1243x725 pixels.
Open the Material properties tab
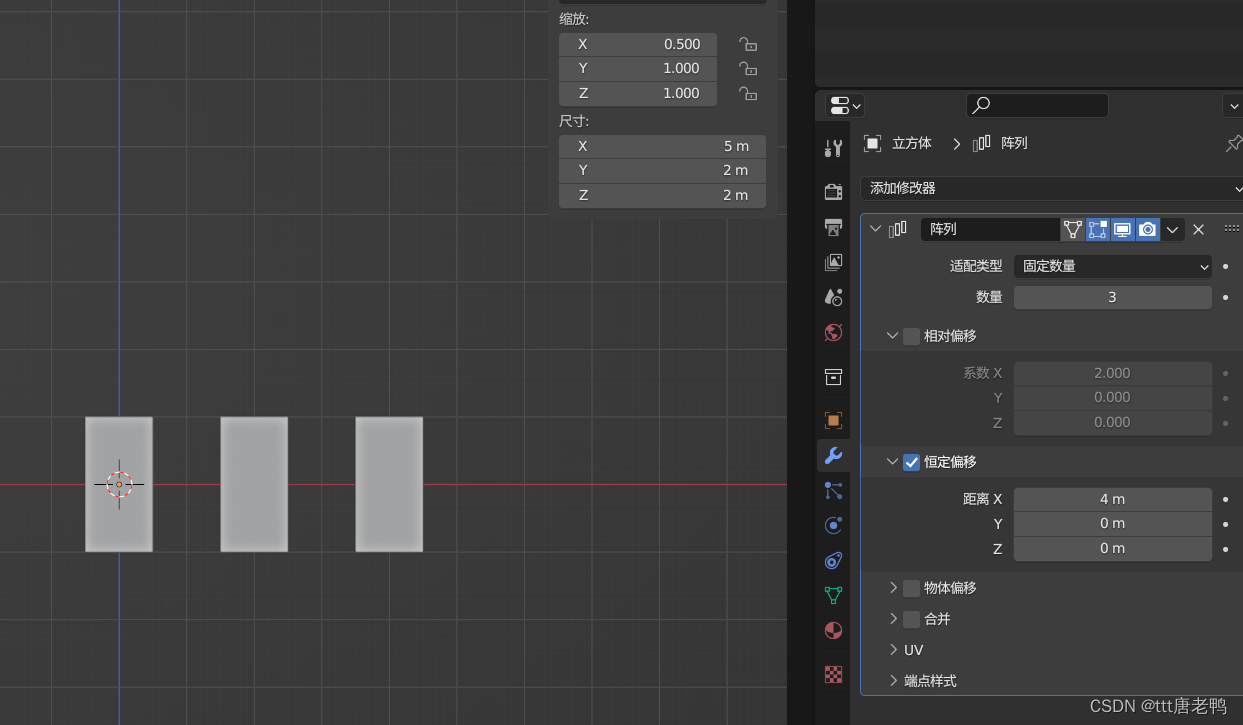click(x=833, y=630)
